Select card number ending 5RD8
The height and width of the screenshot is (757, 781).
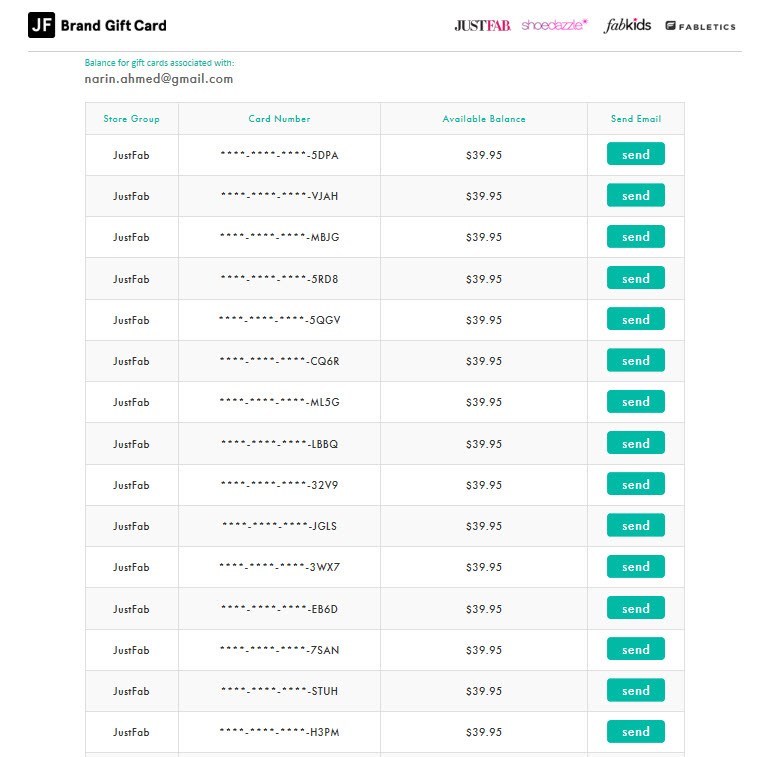point(279,279)
